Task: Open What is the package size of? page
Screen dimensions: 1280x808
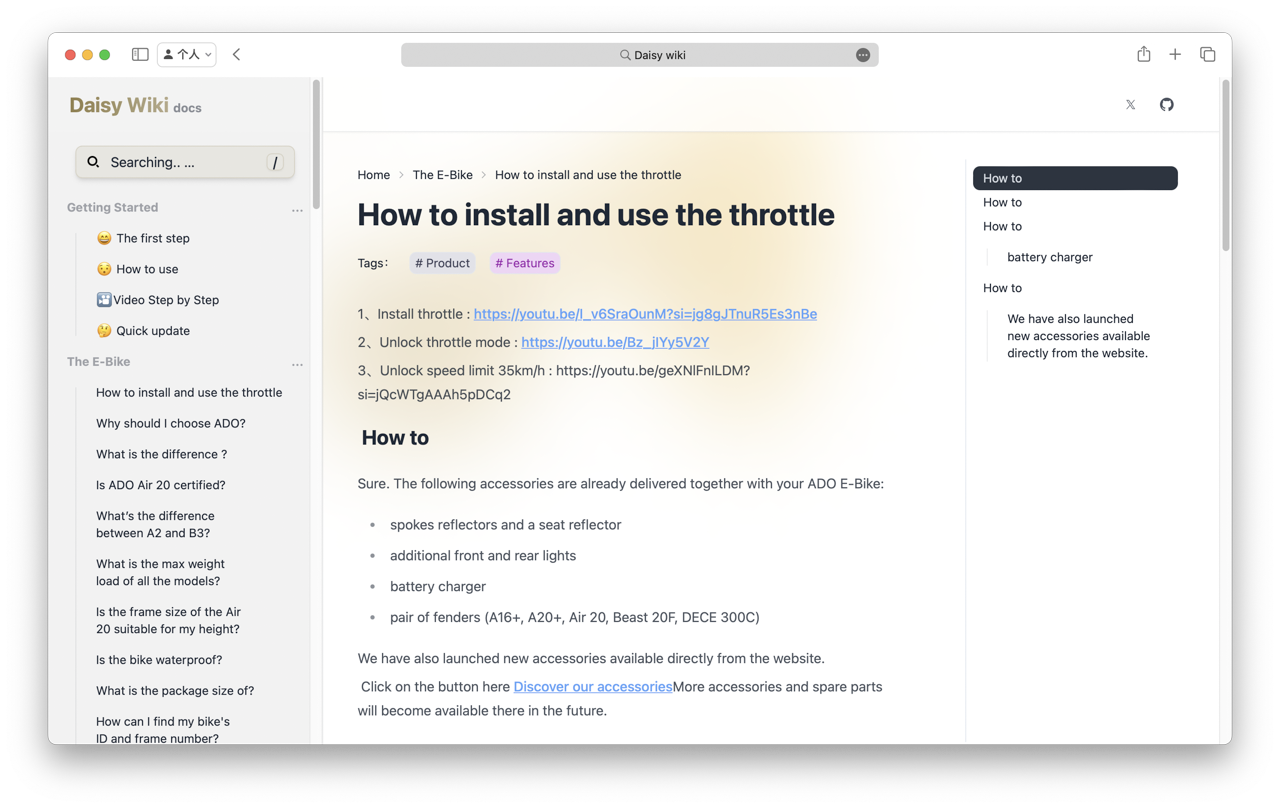Action: point(175,691)
